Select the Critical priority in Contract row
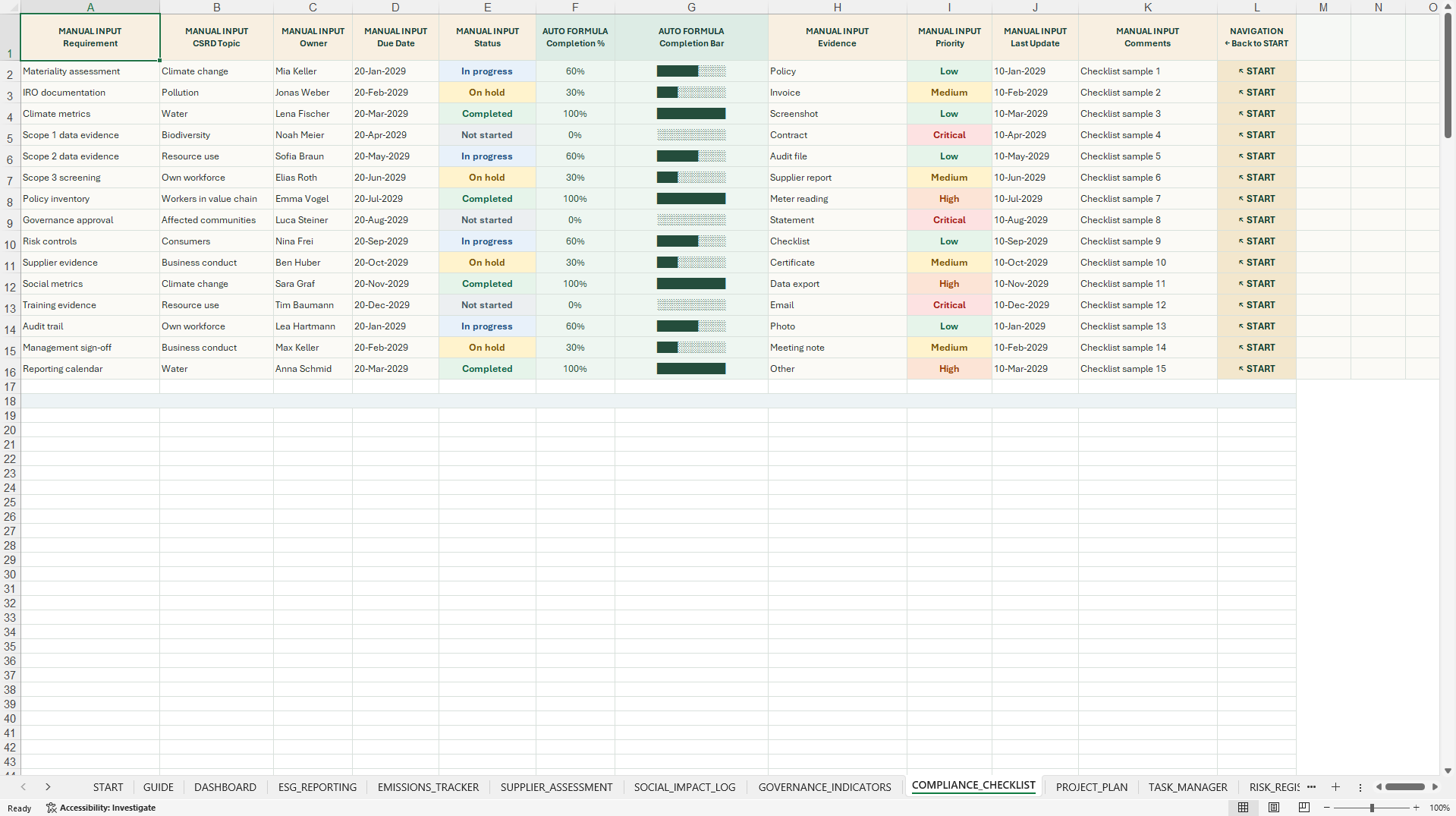 tap(949, 135)
